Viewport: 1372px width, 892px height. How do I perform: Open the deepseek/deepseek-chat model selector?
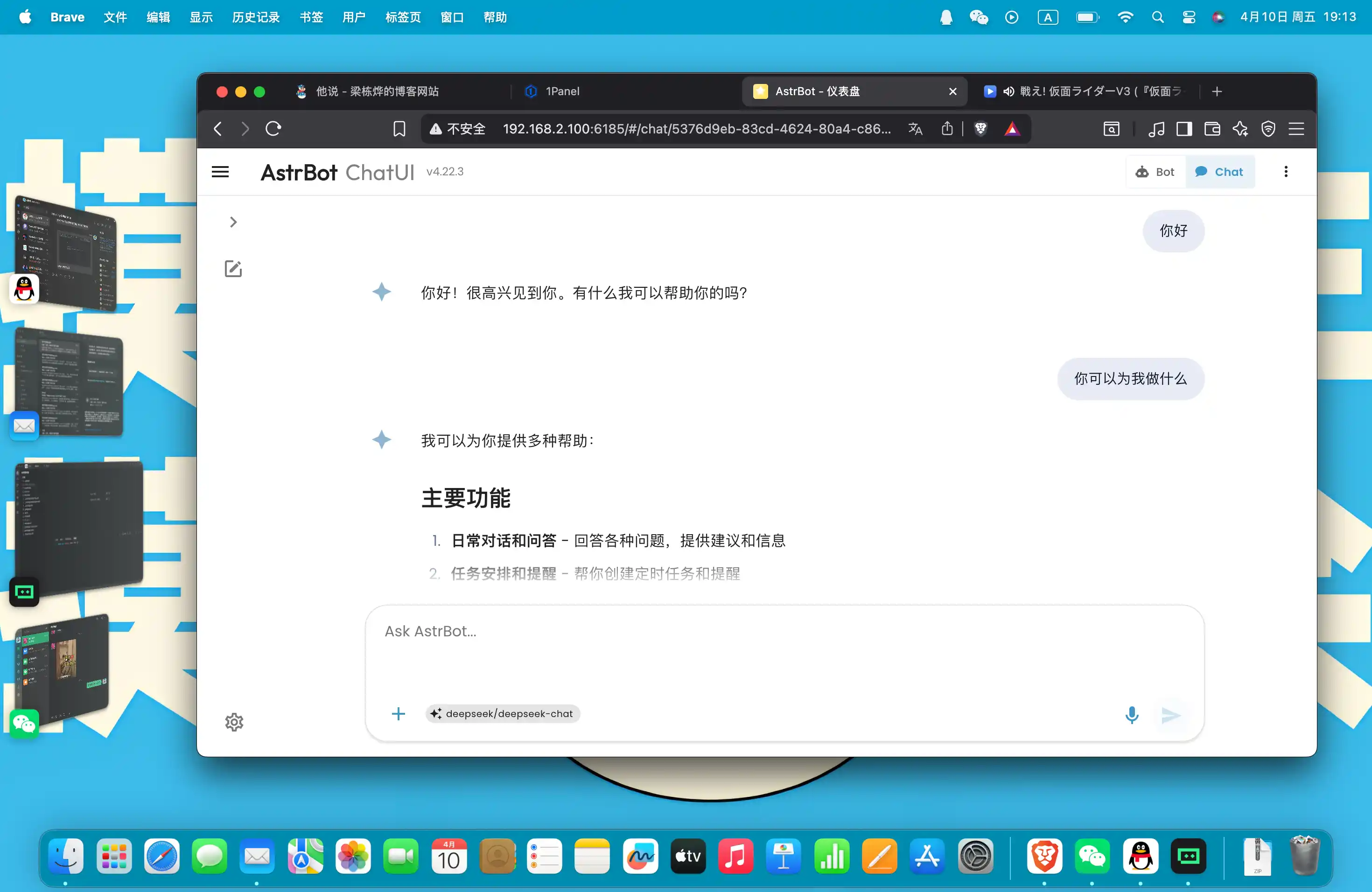pos(503,714)
